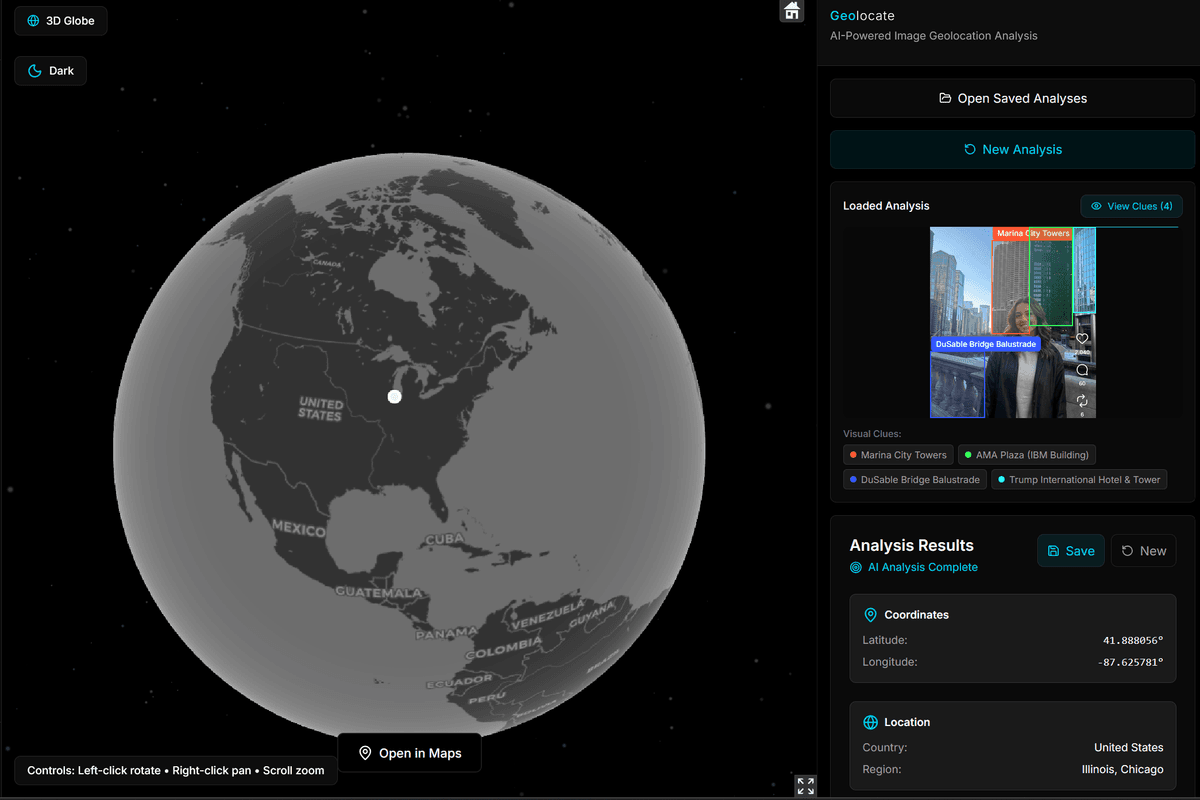Click the home icon above the globe

[x=792, y=11]
